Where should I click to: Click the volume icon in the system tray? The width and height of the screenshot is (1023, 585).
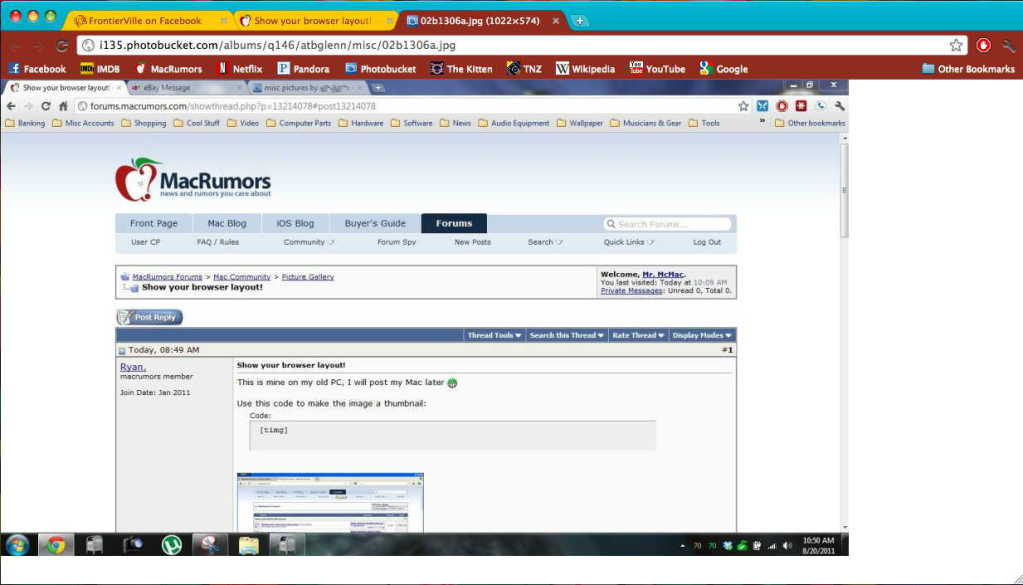(787, 545)
